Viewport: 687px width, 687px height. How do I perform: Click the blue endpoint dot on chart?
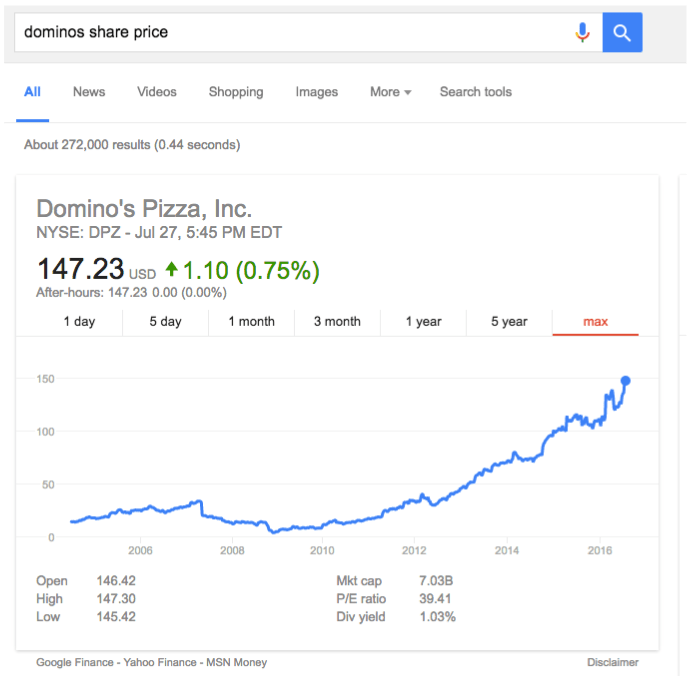click(625, 381)
